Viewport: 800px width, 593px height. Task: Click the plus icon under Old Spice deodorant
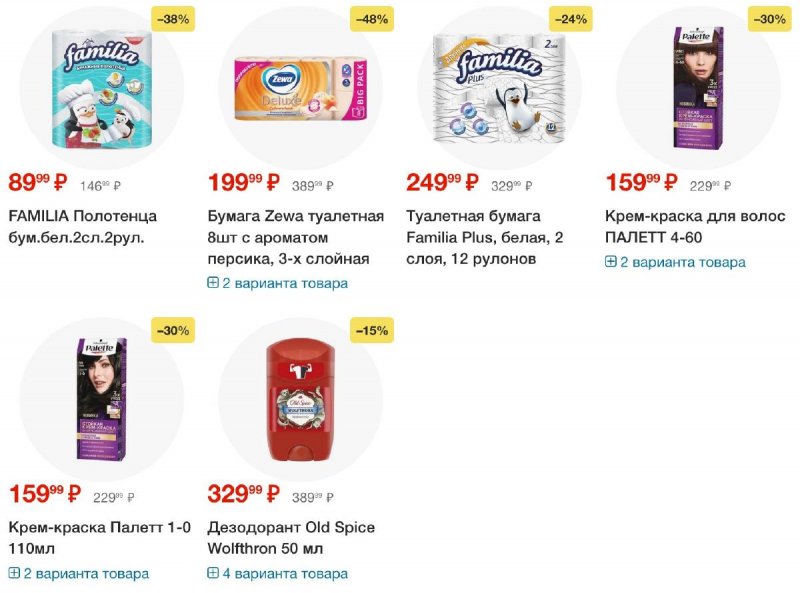tap(213, 573)
